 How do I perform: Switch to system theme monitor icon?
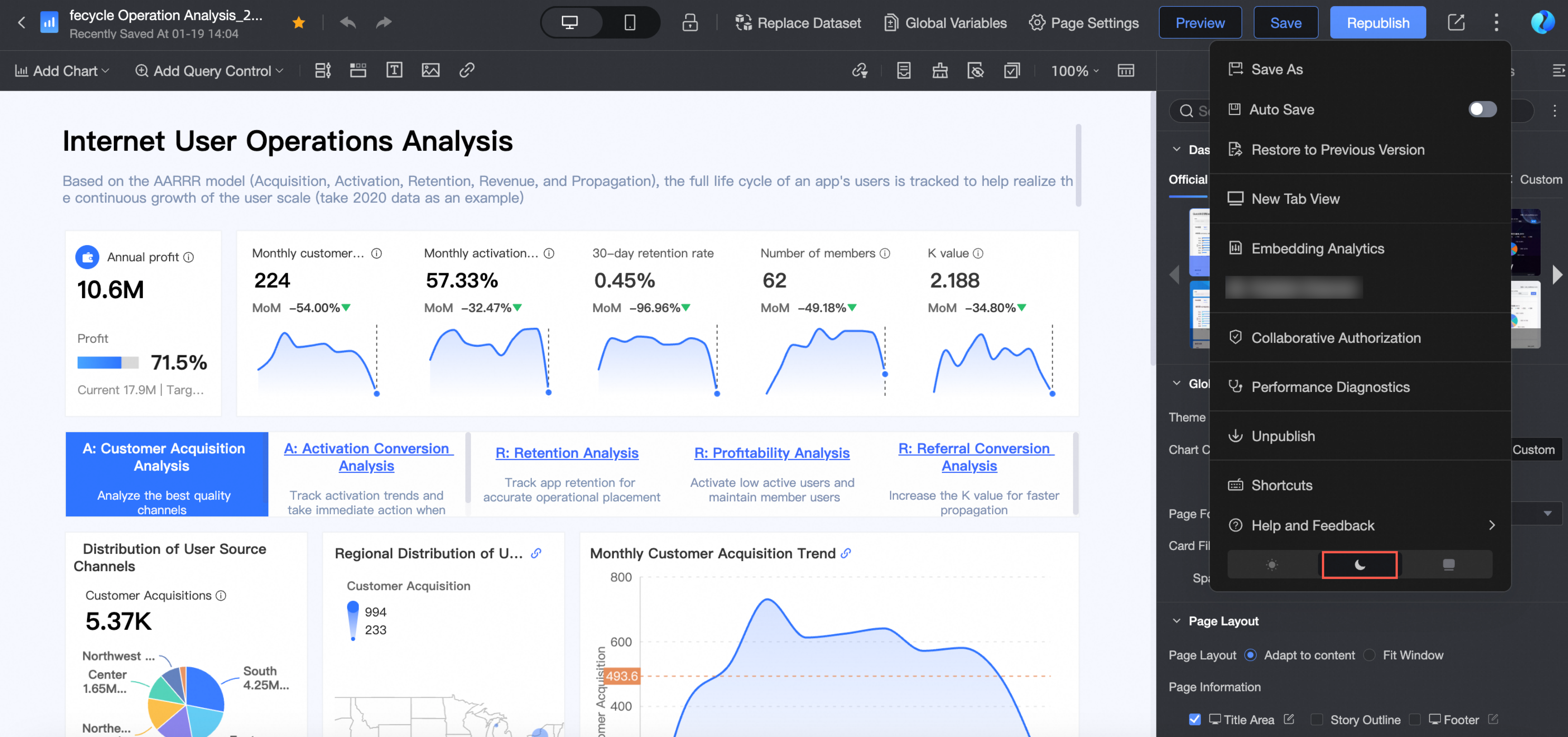tap(1448, 565)
